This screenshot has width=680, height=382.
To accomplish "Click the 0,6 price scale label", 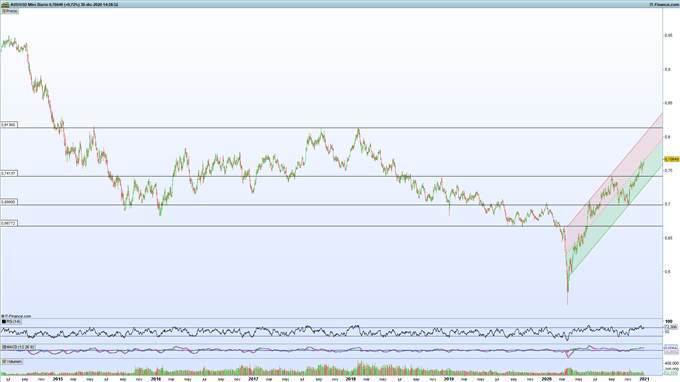I will (x=668, y=272).
